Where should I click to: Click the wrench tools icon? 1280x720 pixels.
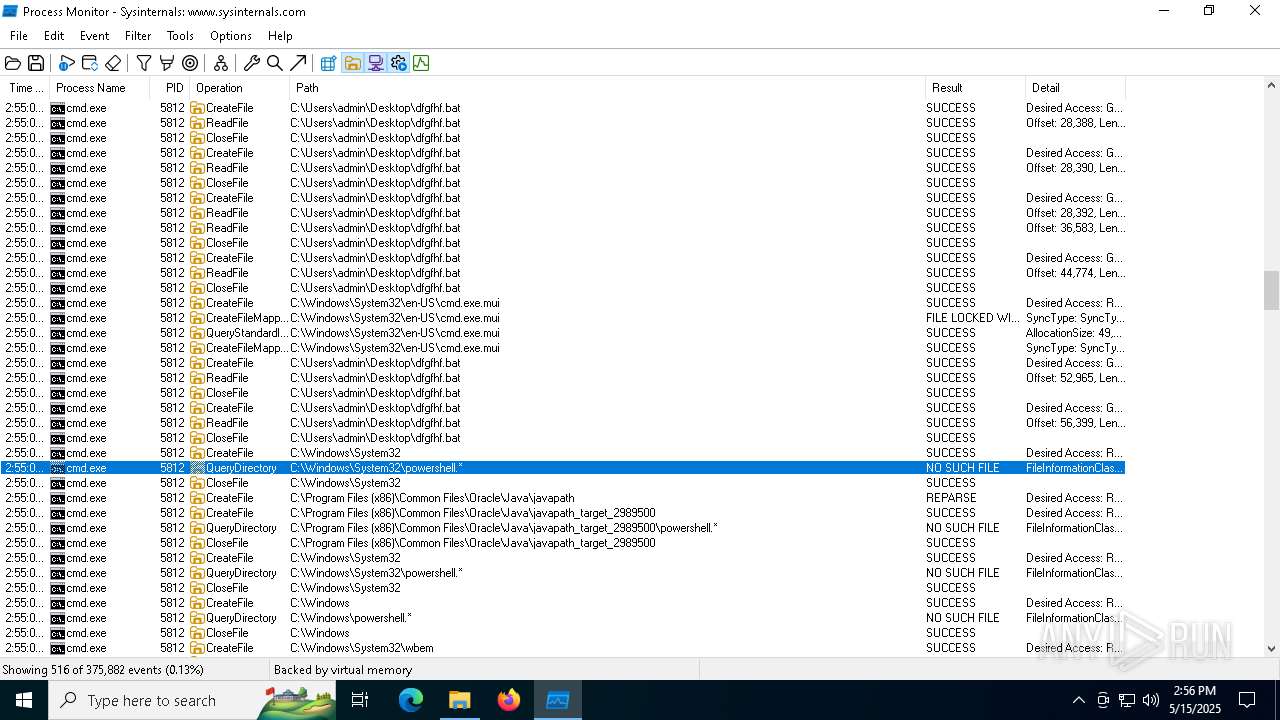pos(252,63)
